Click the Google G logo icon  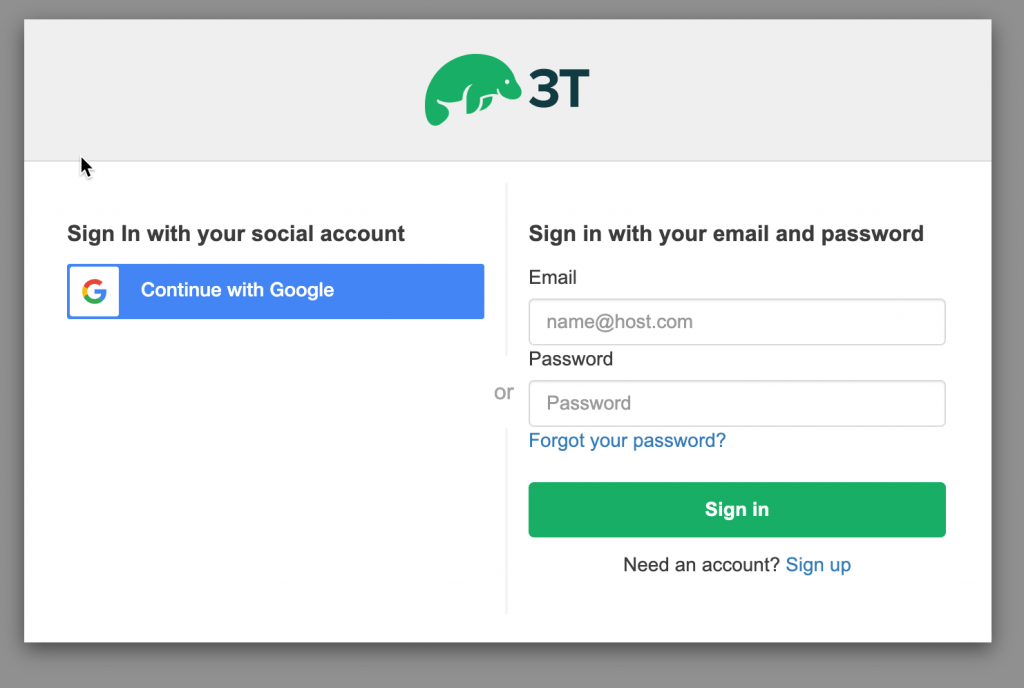(x=94, y=291)
